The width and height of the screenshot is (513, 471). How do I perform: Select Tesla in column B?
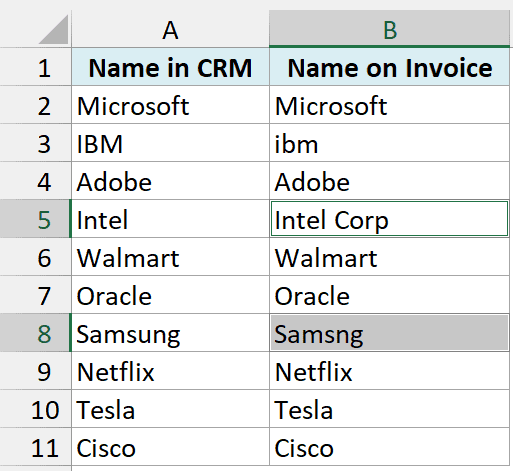pyautogui.click(x=389, y=409)
